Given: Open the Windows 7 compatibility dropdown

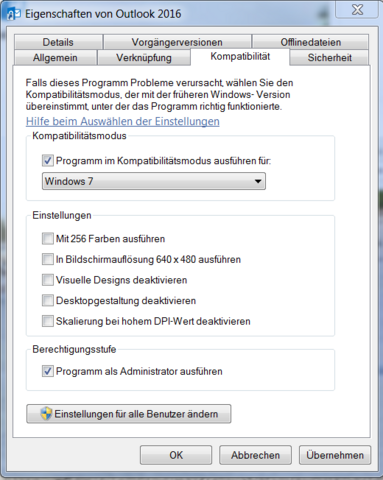Looking at the screenshot, I should (x=154, y=181).
